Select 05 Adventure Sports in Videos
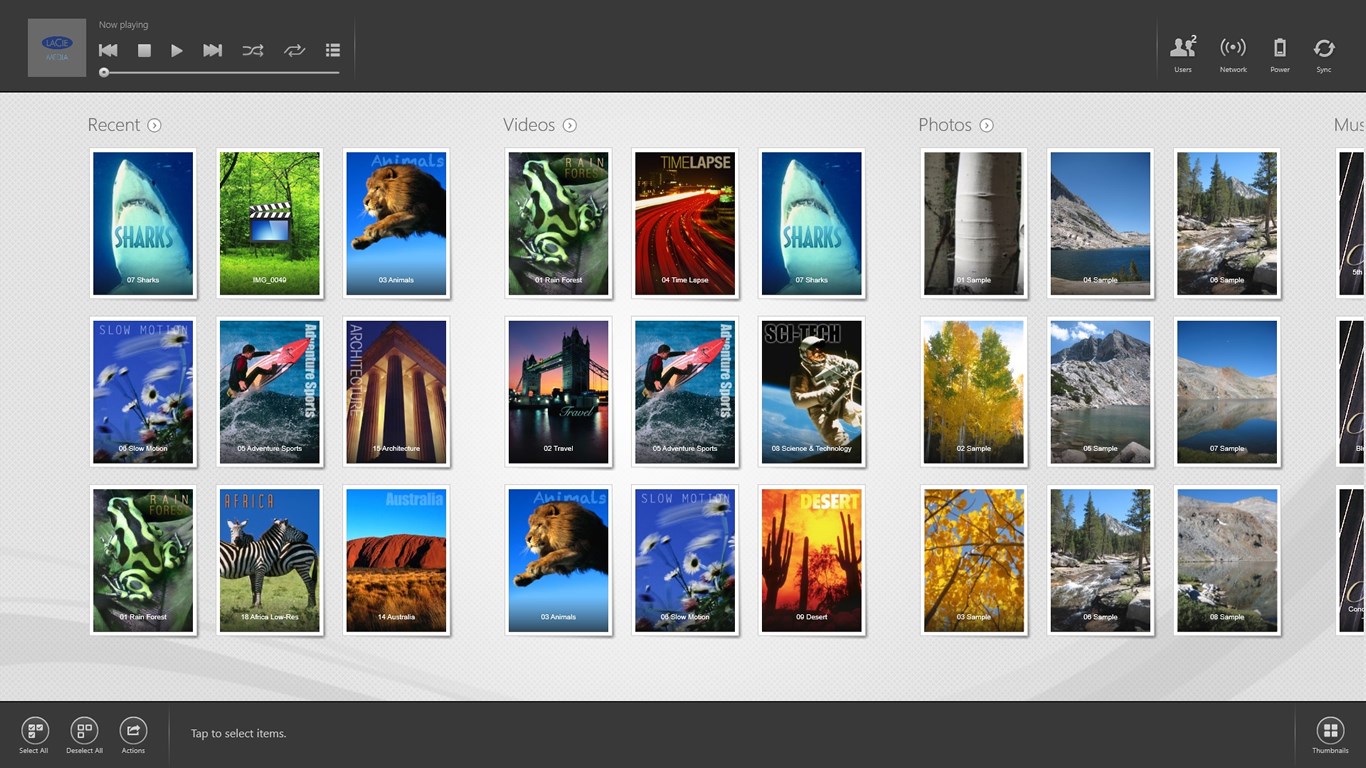1366x768 pixels. 685,392
